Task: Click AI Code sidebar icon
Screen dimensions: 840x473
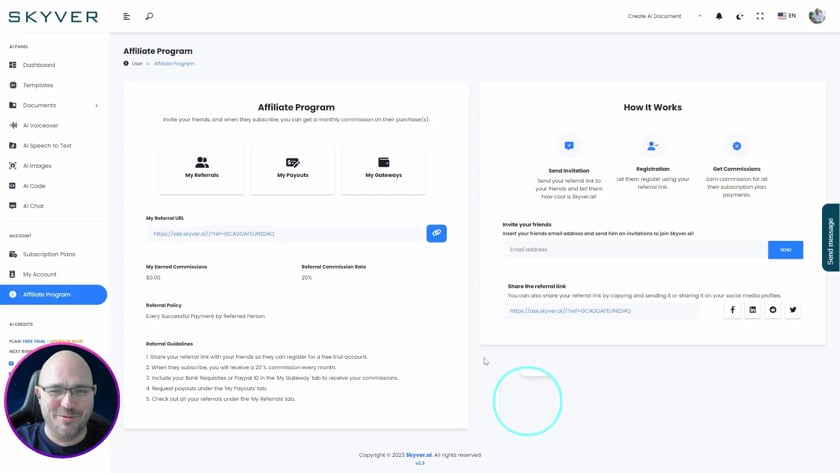Action: [x=13, y=186]
